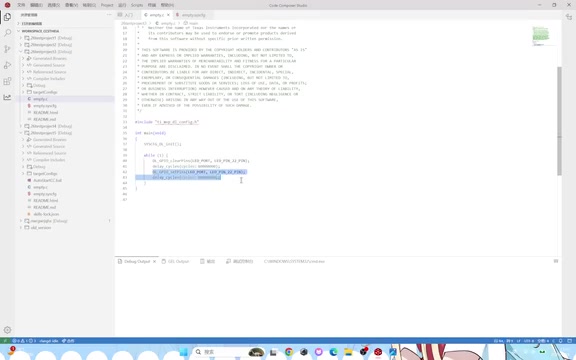Switch to the 调试控制台 panel tab
Image resolution: width=576 pixels, height=360 pixels.
tap(240, 262)
